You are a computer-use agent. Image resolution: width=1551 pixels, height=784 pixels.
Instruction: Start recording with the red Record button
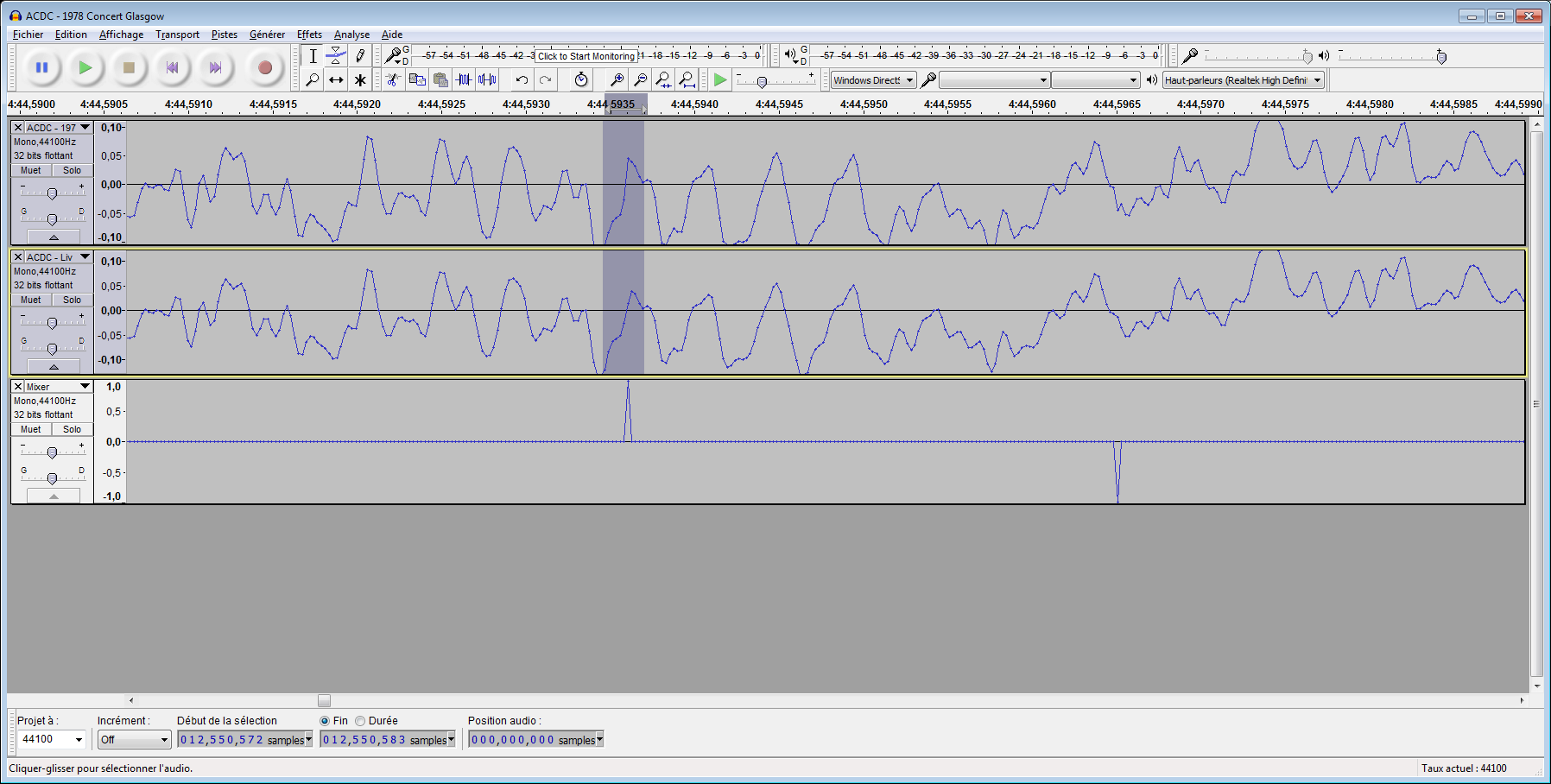tap(265, 67)
